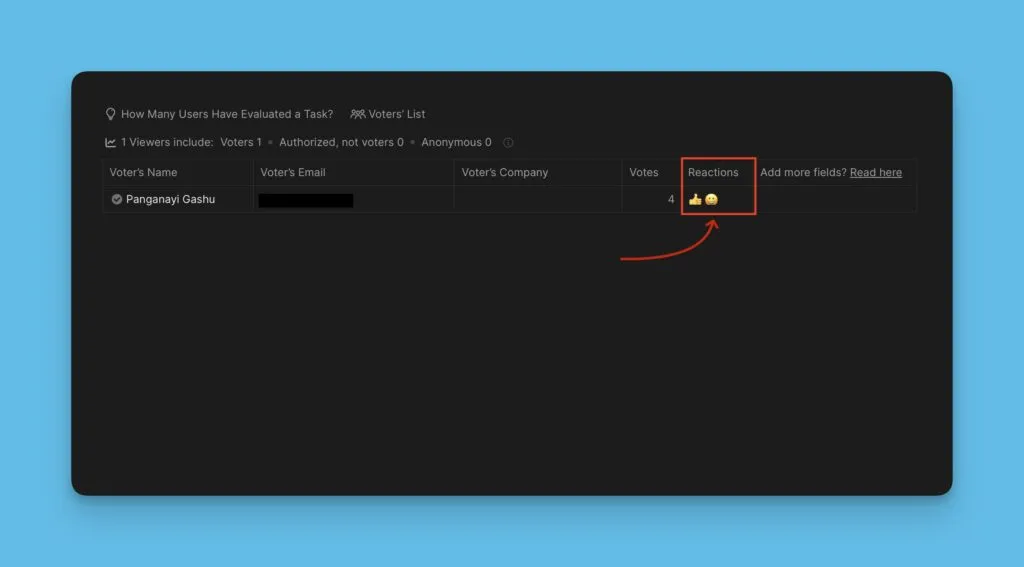Click the info circle after Anonymous 0
This screenshot has width=1024, height=567.
(508, 143)
